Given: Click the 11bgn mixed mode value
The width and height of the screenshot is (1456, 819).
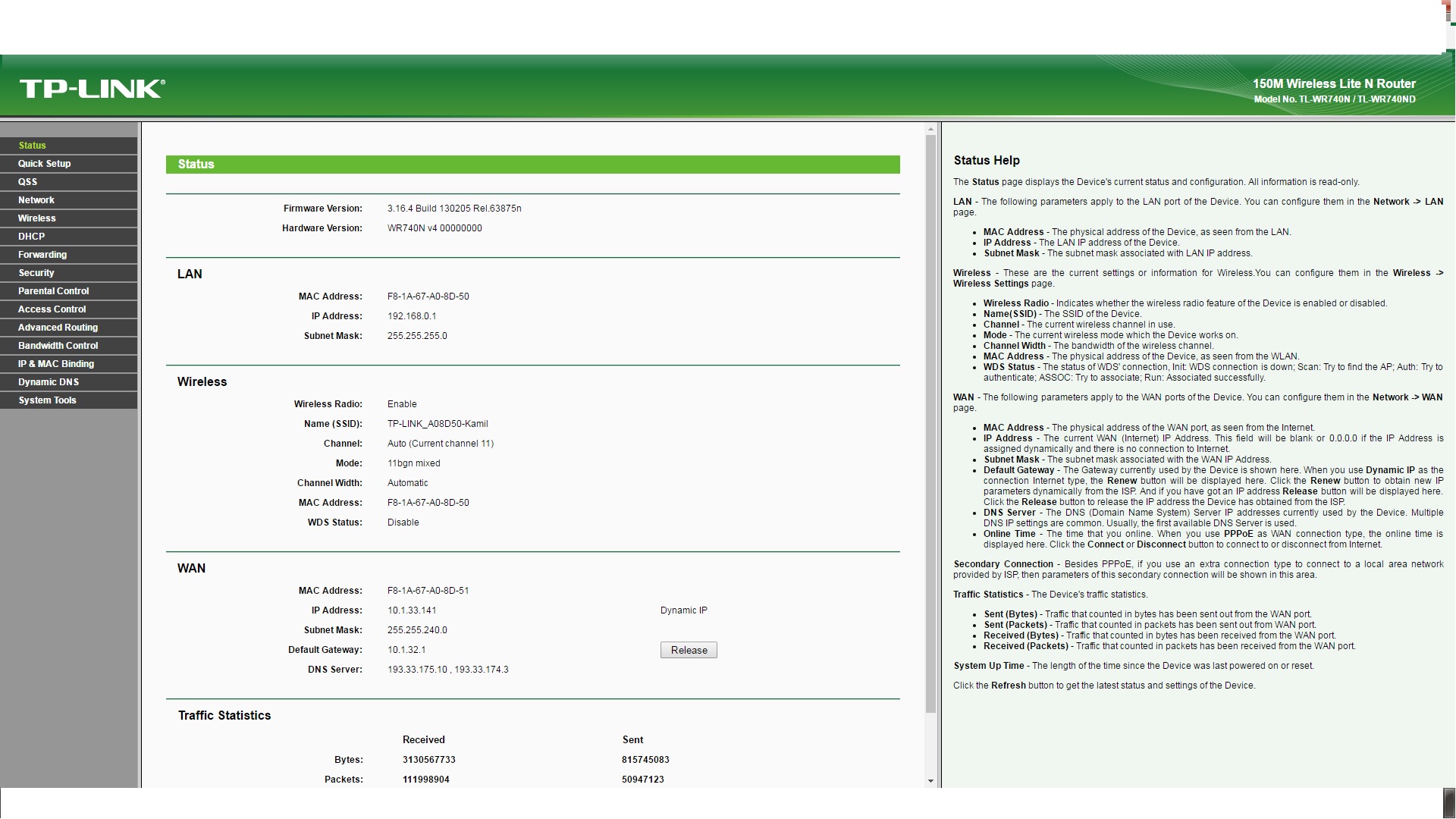Looking at the screenshot, I should point(413,463).
